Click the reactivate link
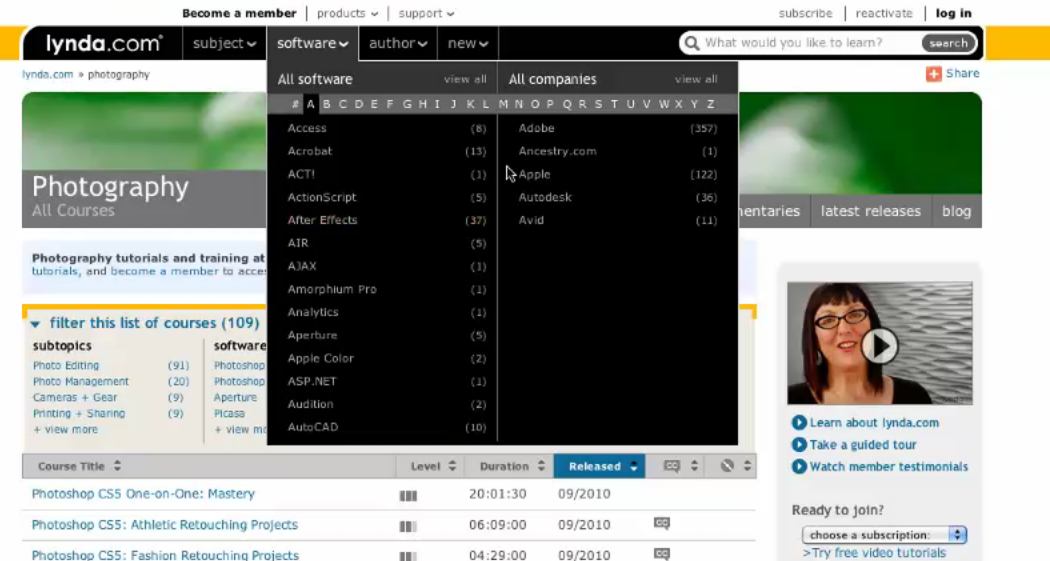Screen dimensions: 1050x561 click(x=884, y=13)
